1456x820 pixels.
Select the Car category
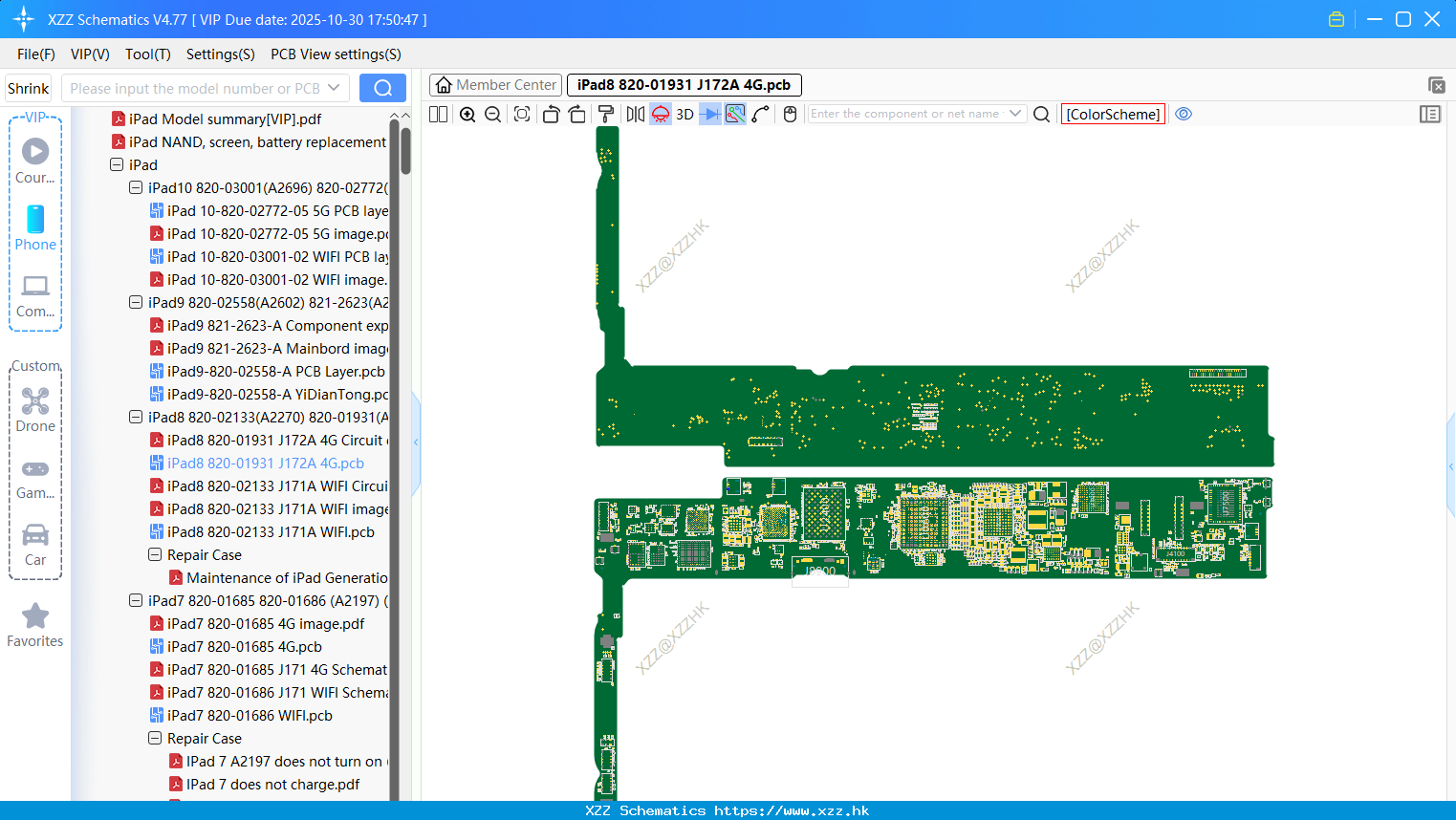[35, 544]
